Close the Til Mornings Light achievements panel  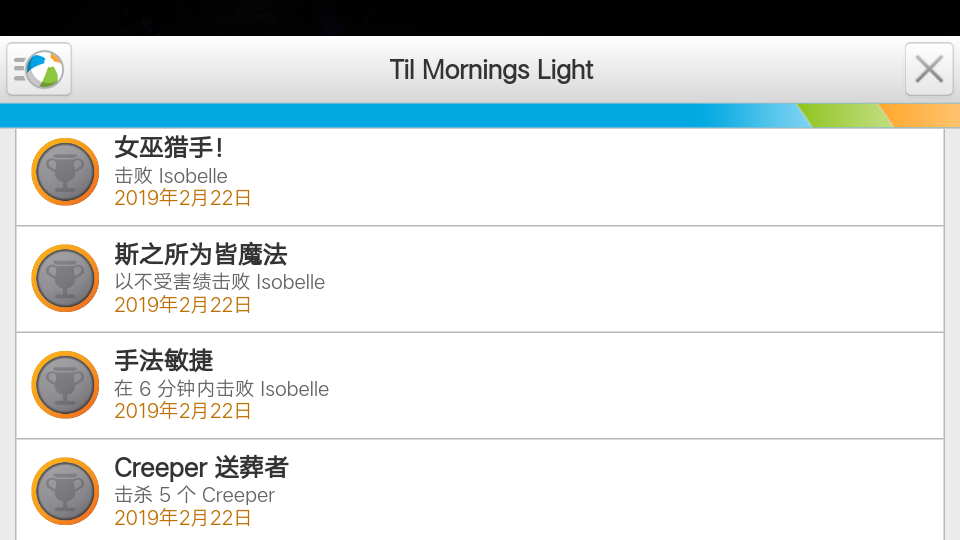click(929, 69)
